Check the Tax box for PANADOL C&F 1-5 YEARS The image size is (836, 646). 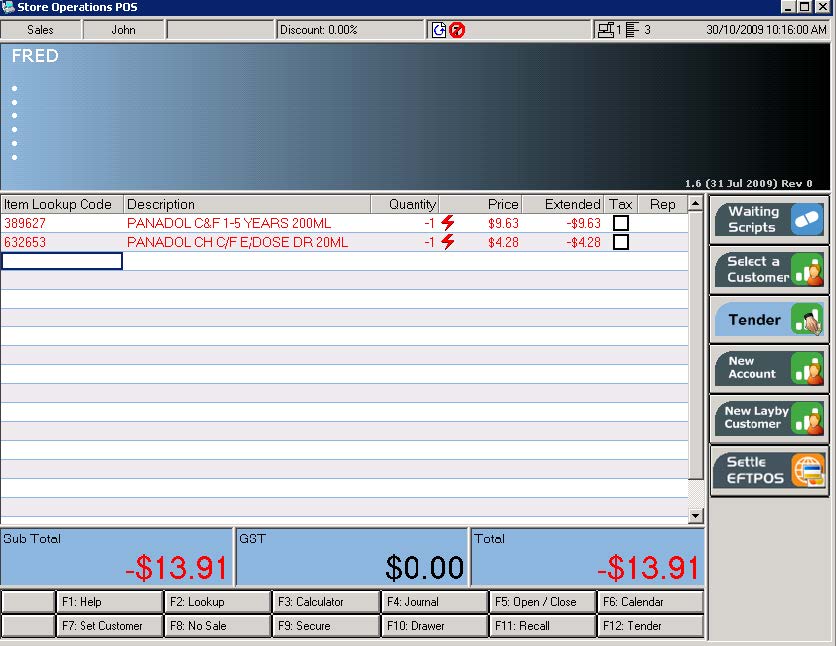pos(621,223)
